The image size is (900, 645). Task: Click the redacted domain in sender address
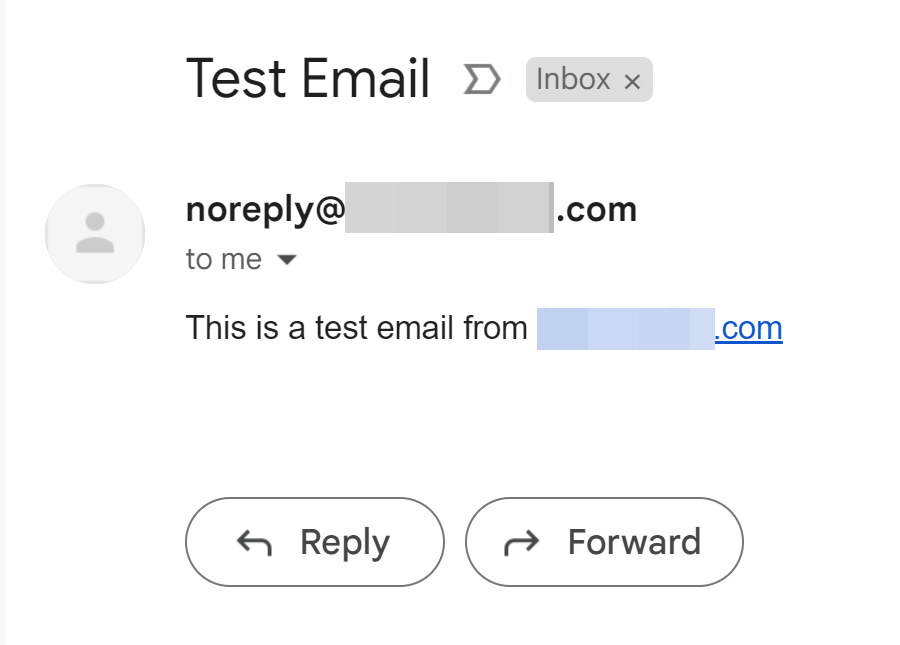pyautogui.click(x=449, y=207)
